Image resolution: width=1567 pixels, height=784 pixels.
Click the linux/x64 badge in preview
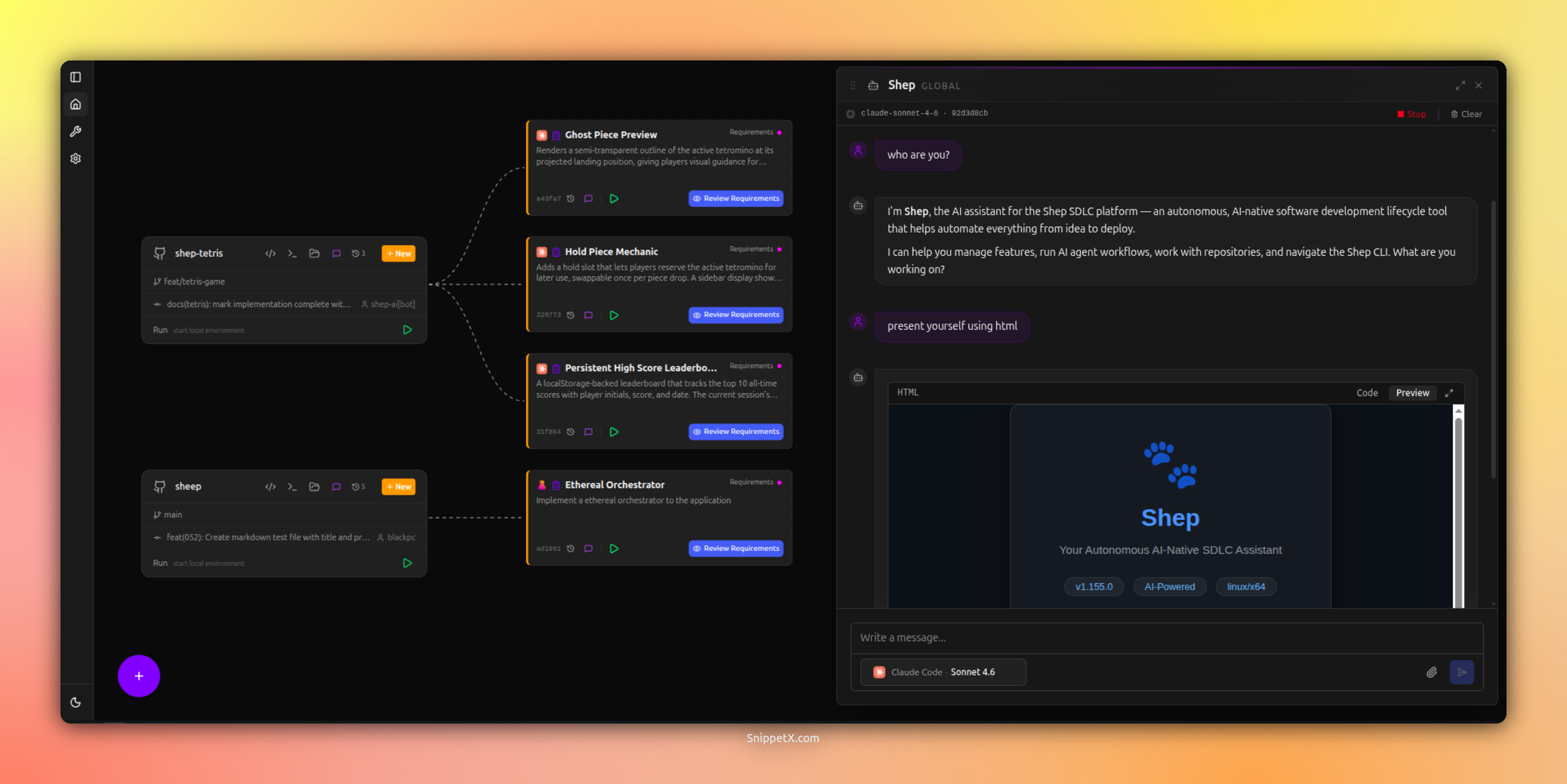pos(1245,587)
